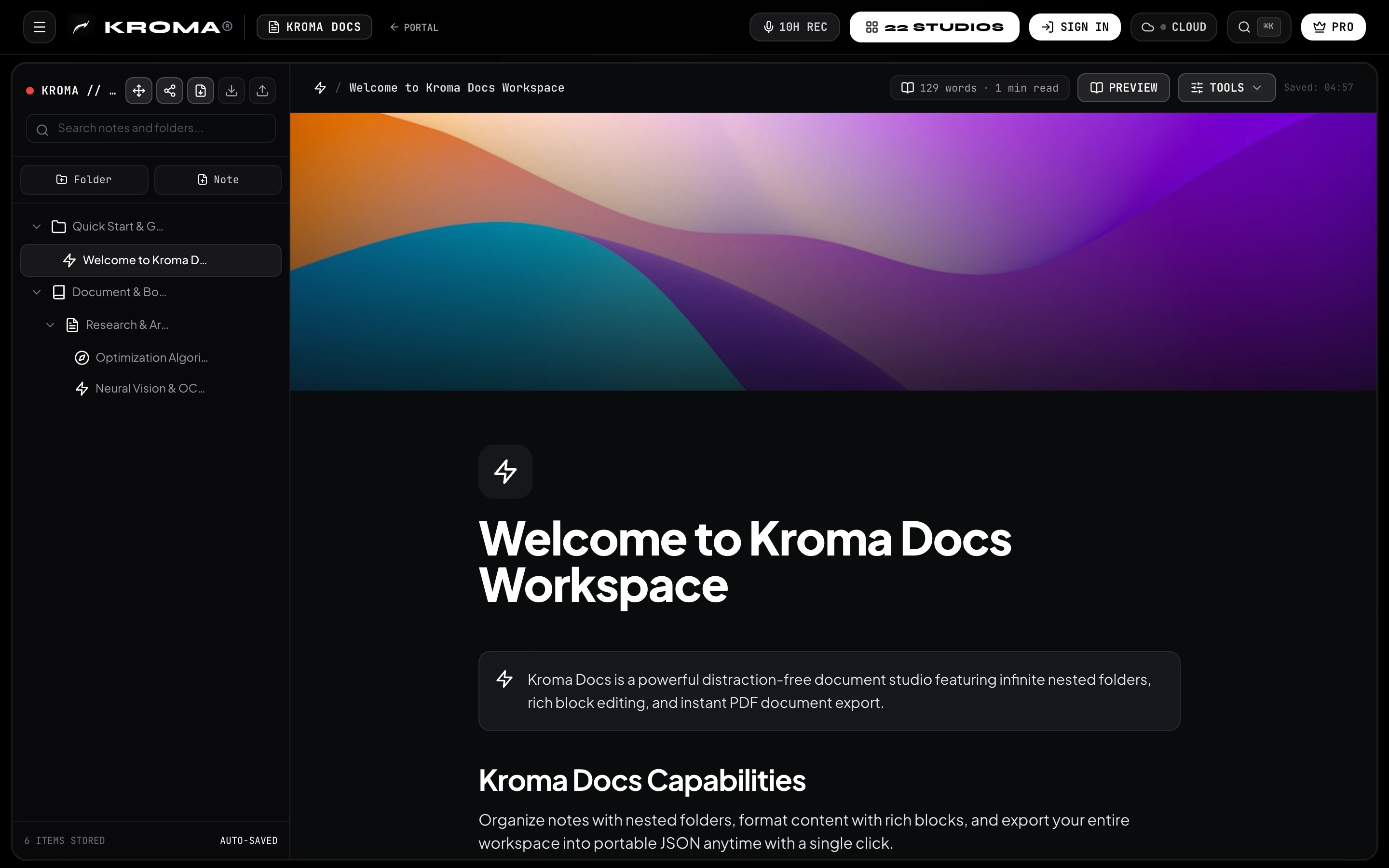This screenshot has height=868, width=1389.
Task: Click the 129 words reading stats badge
Action: coord(979,88)
